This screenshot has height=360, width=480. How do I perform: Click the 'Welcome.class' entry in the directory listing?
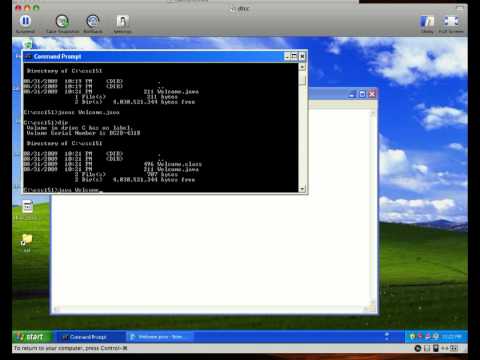click(179, 164)
